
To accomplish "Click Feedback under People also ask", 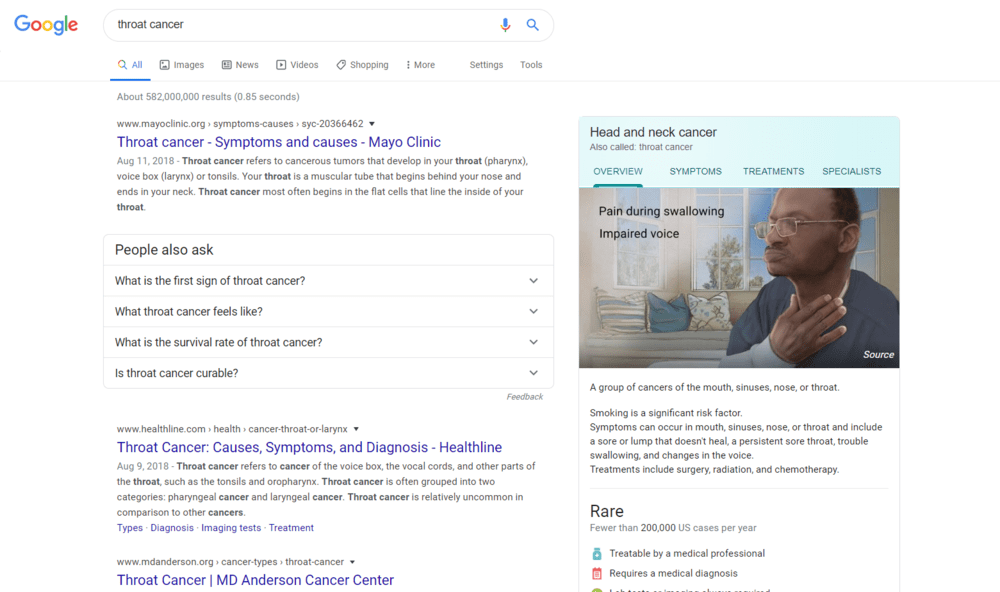I will (525, 397).
